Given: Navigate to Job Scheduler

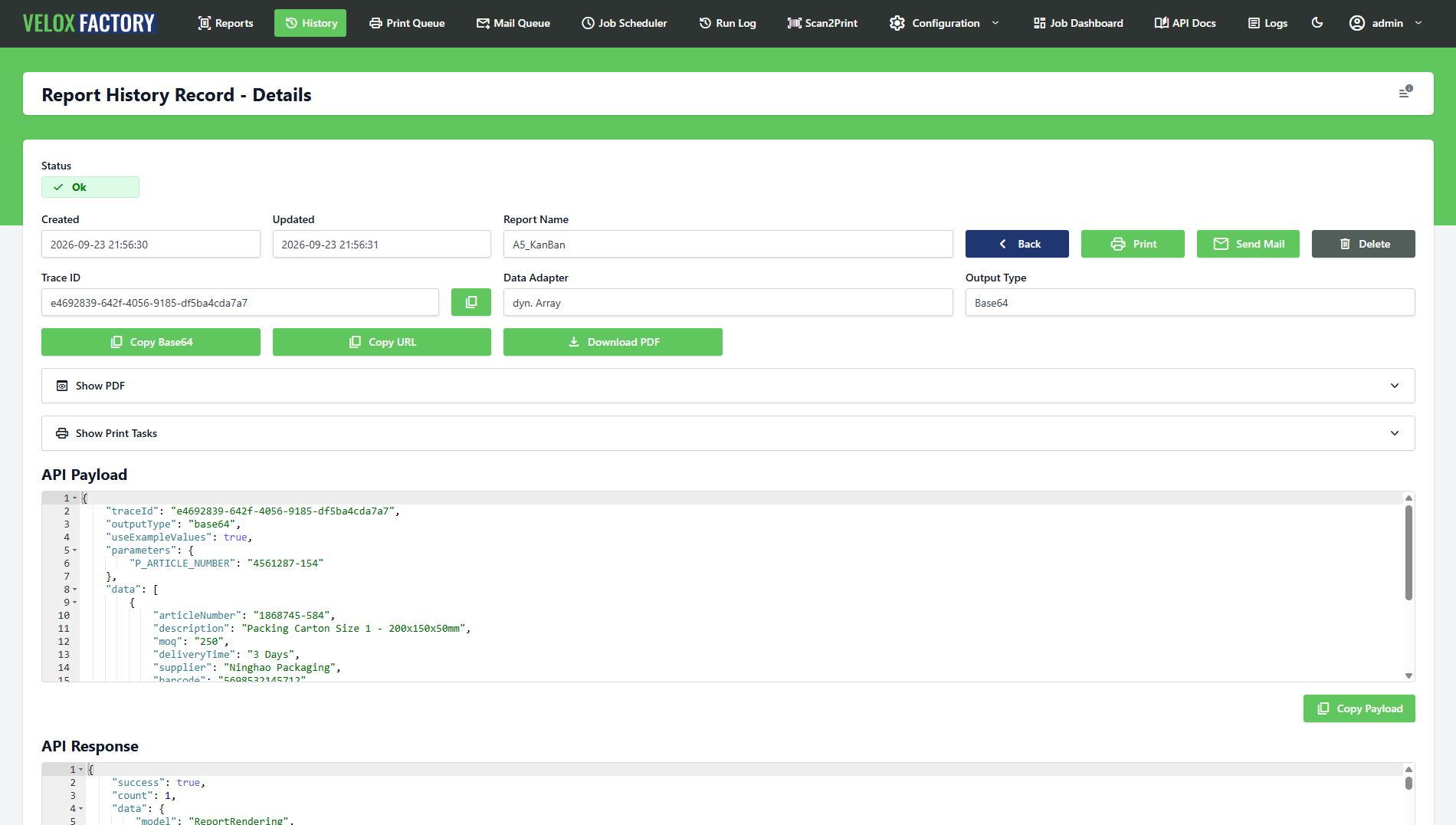Looking at the screenshot, I should point(625,23).
